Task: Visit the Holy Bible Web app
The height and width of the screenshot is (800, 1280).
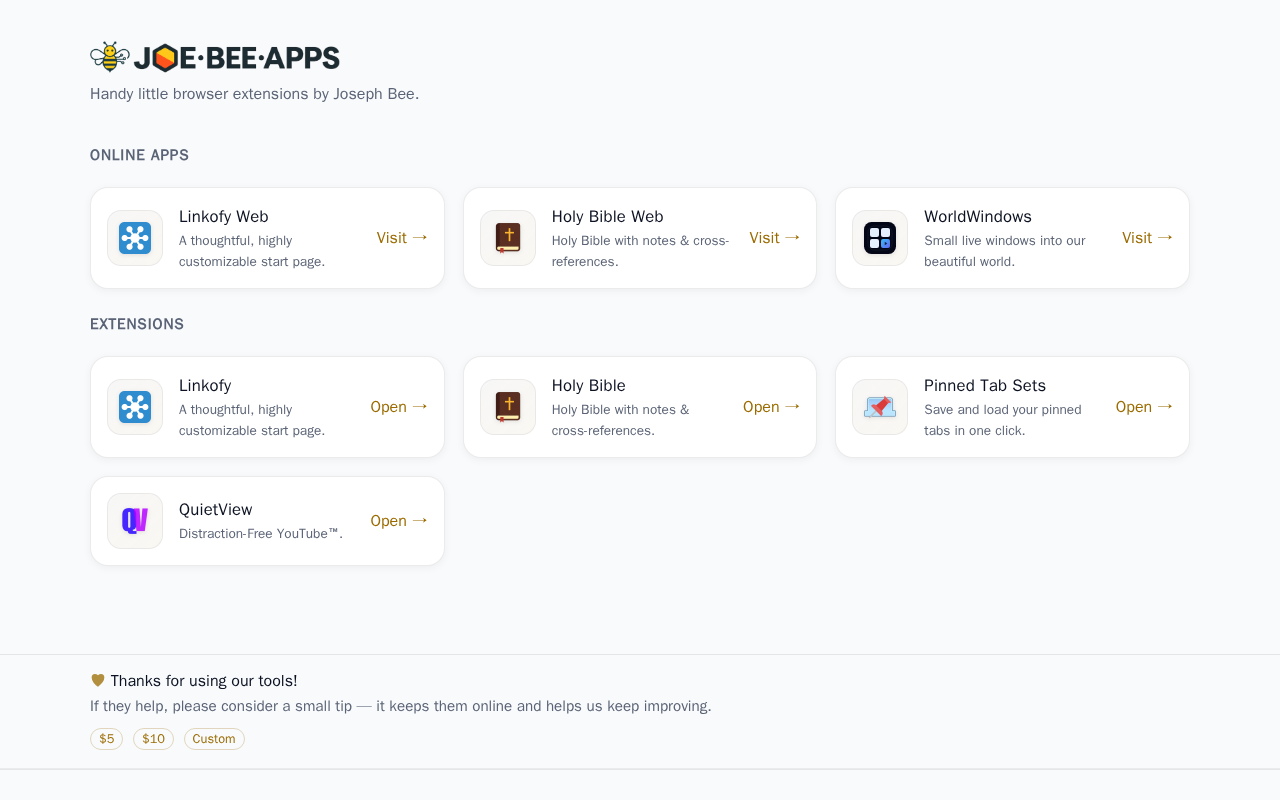Action: [x=775, y=238]
